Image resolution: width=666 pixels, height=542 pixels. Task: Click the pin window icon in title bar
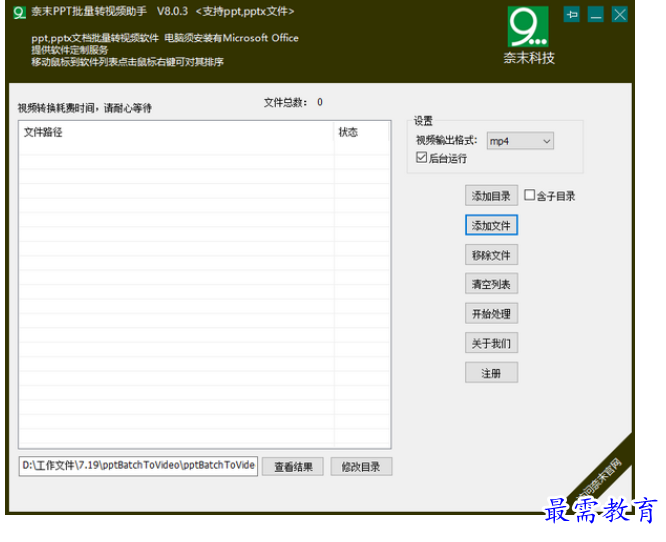point(572,15)
